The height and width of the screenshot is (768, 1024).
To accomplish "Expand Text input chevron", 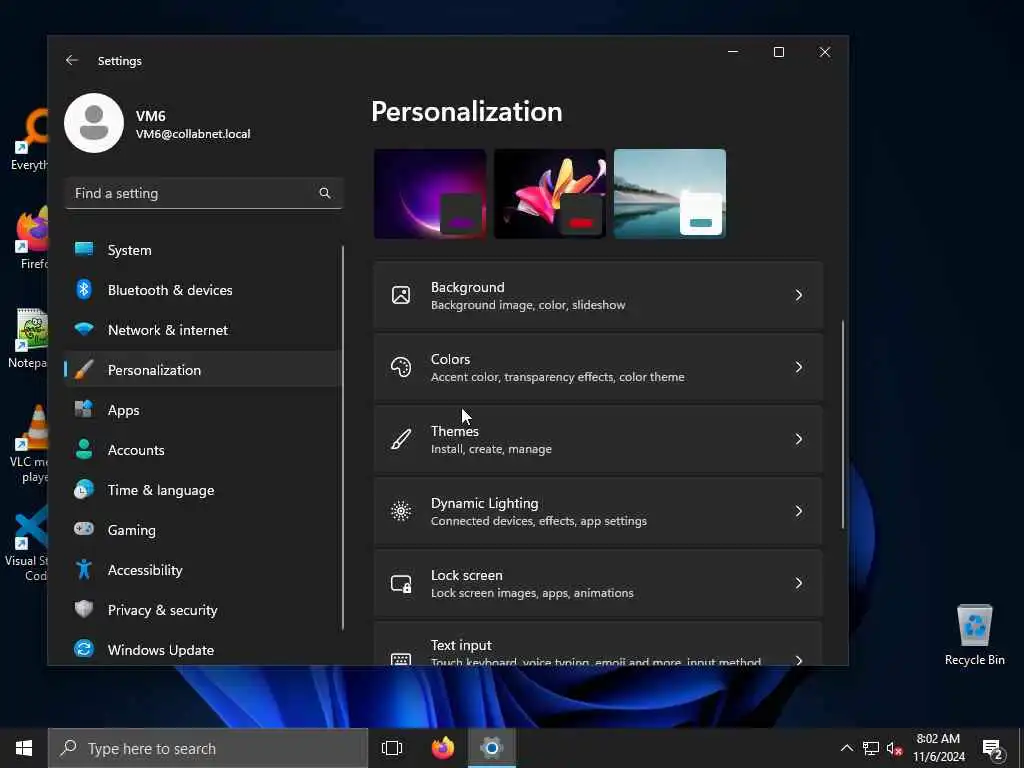I will tap(799, 660).
